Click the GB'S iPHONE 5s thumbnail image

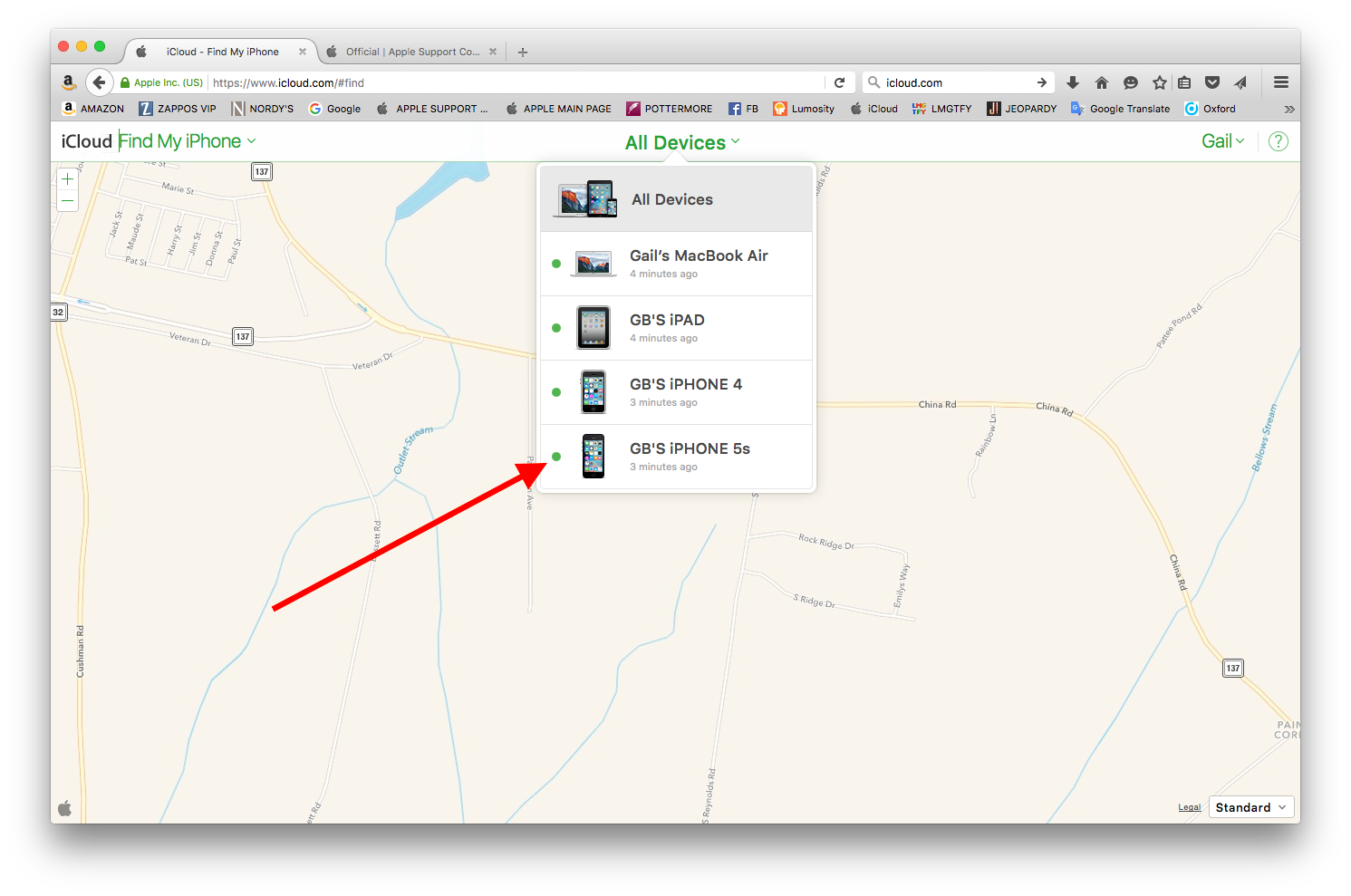coord(593,456)
